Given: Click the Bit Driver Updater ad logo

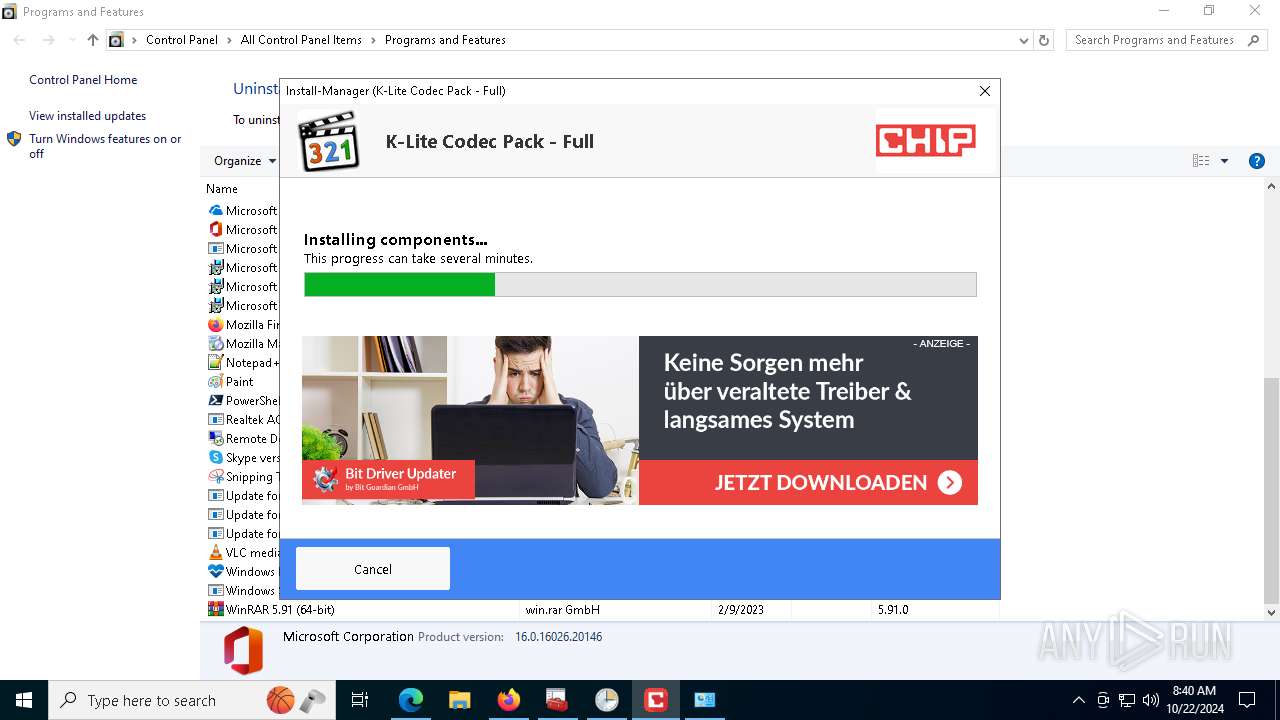Looking at the screenshot, I should pyautogui.click(x=388, y=480).
